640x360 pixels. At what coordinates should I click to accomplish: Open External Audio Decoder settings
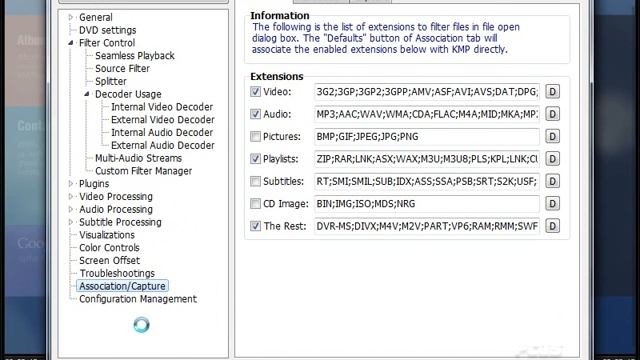pos(162,145)
